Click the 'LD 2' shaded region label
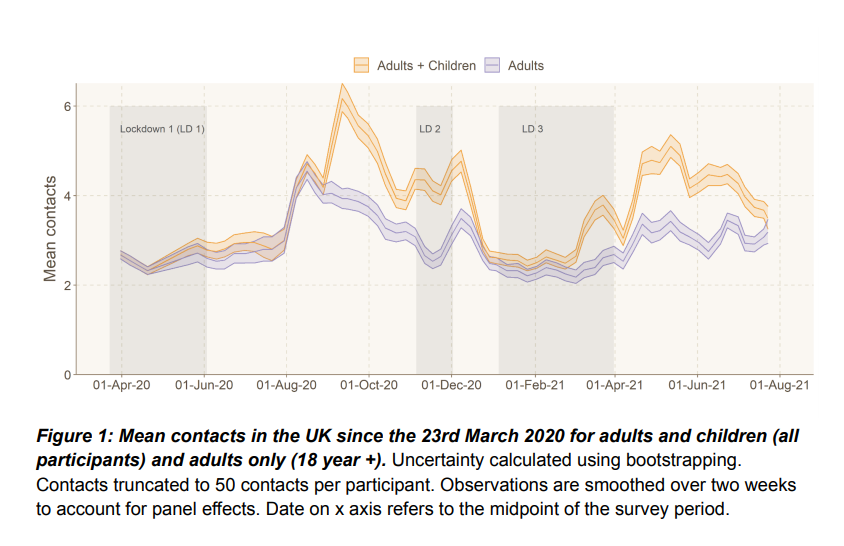This screenshot has height=546, width=844. pos(429,129)
